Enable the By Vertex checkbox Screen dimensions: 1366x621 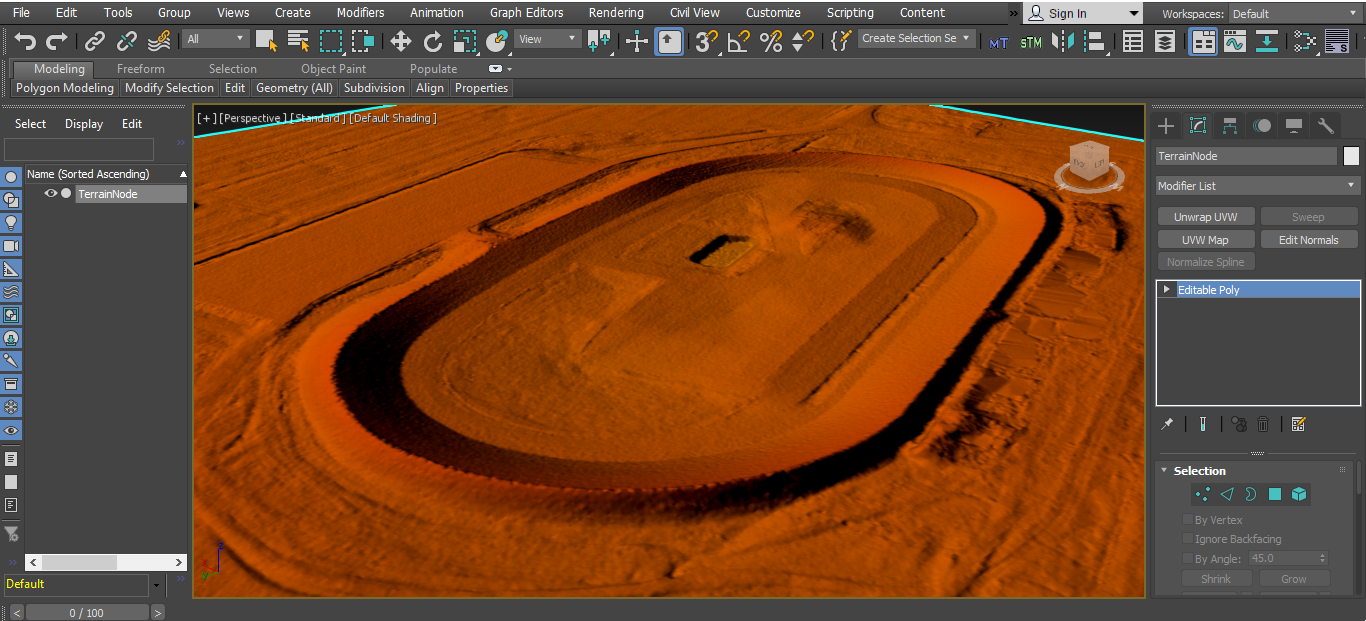pyautogui.click(x=1188, y=520)
